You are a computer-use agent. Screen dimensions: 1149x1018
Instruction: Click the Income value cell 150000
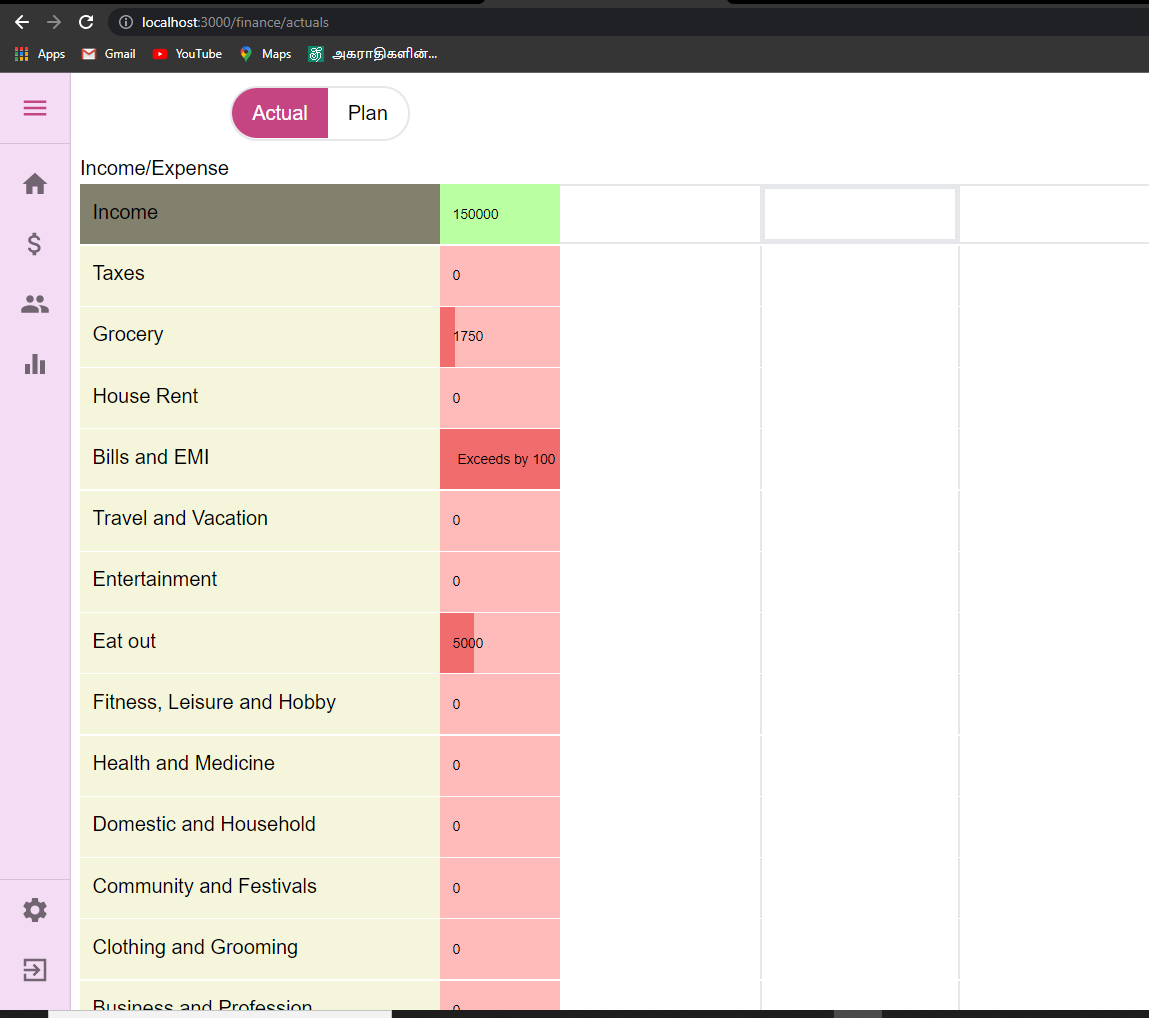500,214
